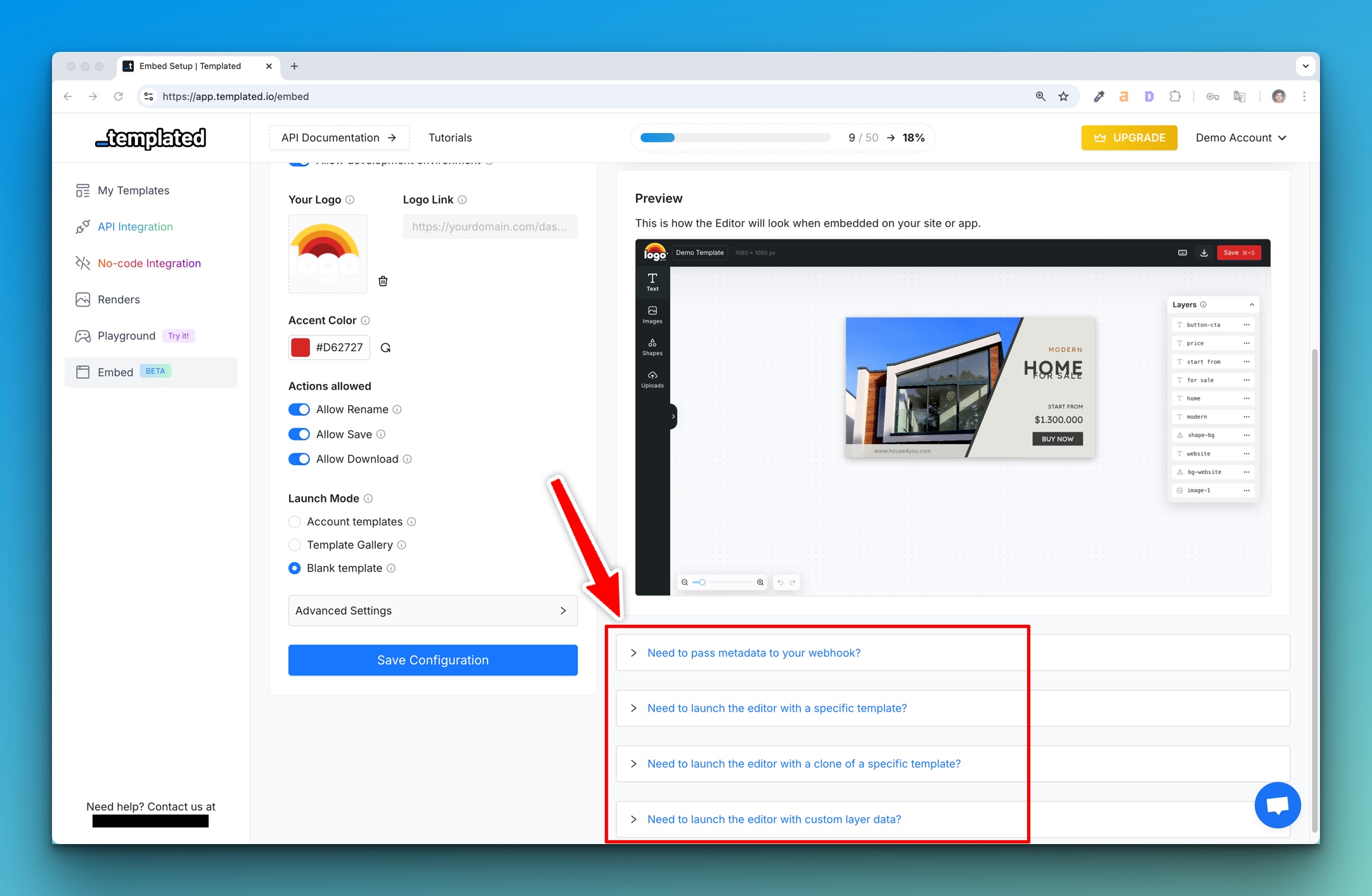The height and width of the screenshot is (896, 1372).
Task: Open Uploads tool in preview editor
Action: [652, 379]
